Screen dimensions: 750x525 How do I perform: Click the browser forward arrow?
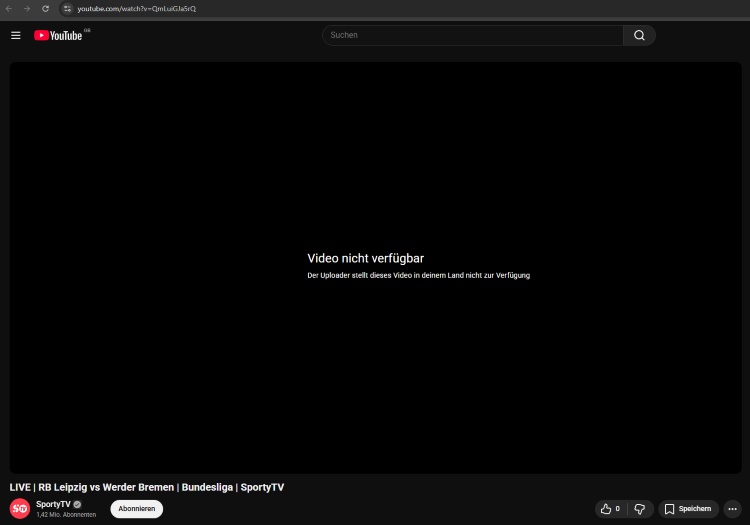click(27, 9)
